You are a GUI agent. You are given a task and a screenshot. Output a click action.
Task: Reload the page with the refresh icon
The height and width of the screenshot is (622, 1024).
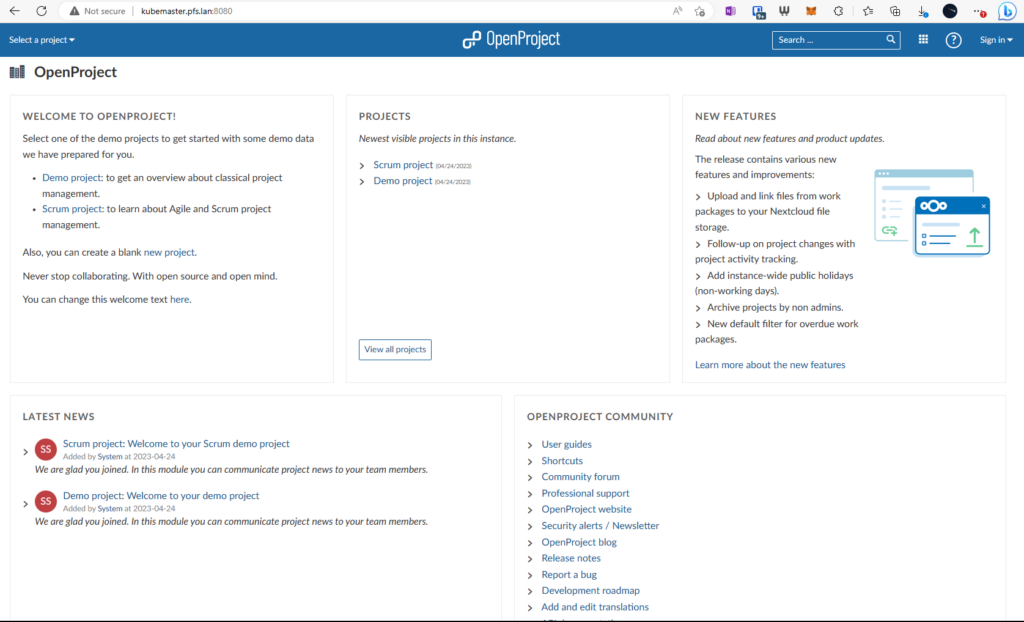click(42, 11)
